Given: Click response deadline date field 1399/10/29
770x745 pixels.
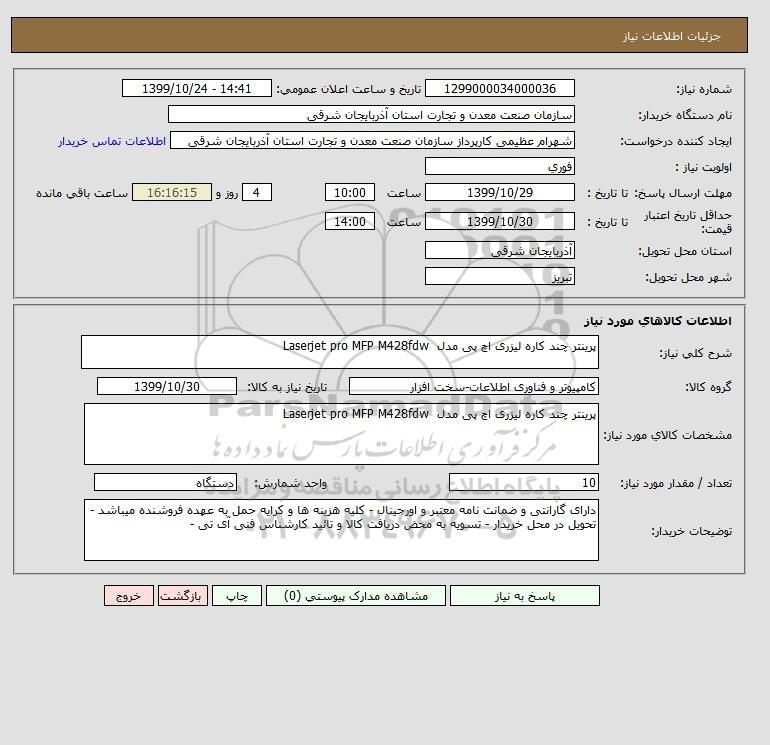Looking at the screenshot, I should [499, 193].
